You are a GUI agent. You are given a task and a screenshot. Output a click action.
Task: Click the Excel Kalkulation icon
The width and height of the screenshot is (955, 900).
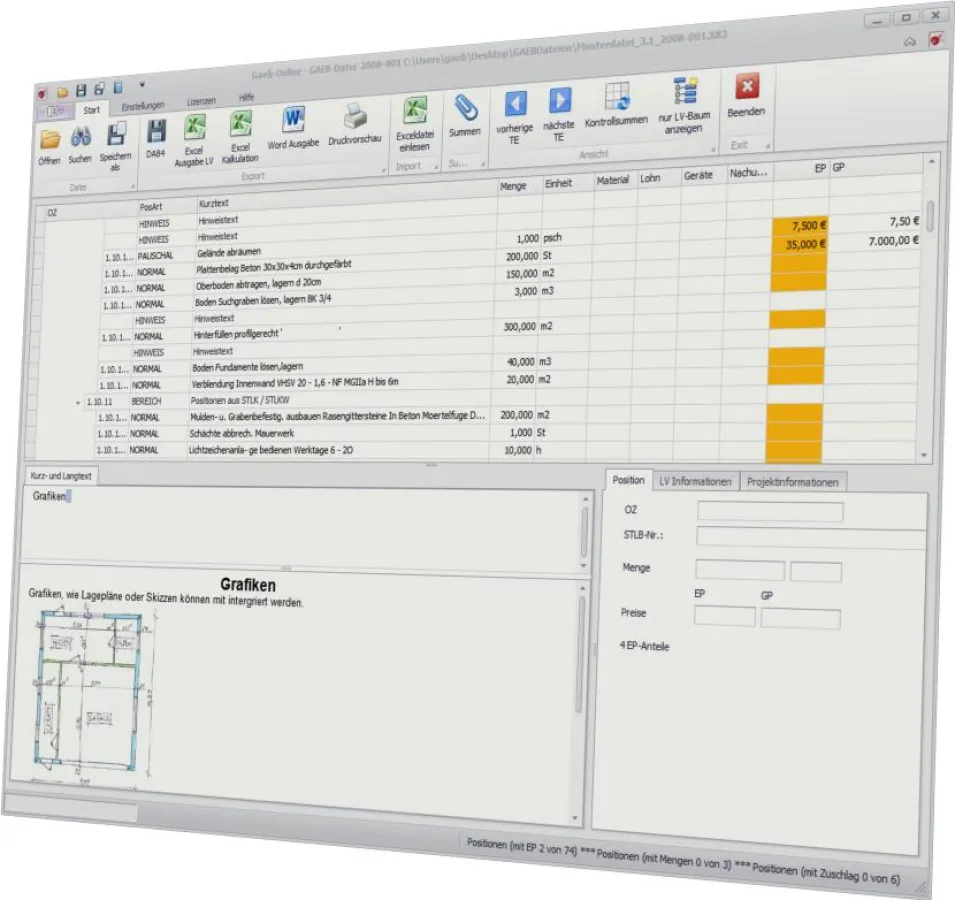click(x=240, y=124)
